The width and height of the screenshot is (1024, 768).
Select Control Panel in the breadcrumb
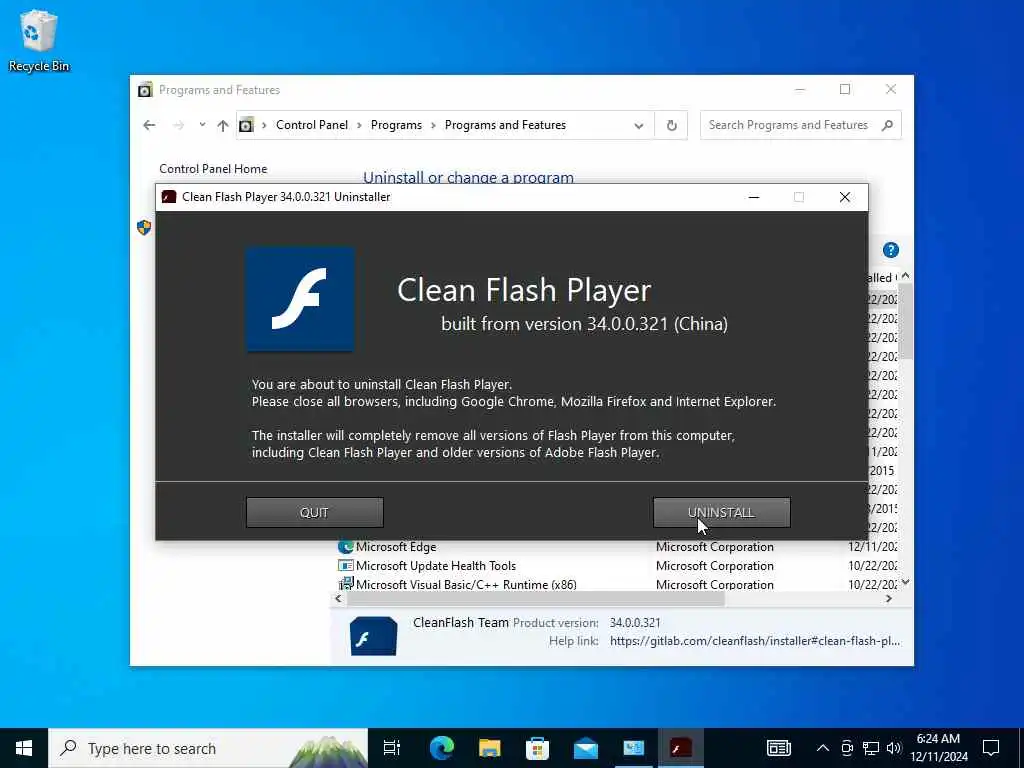coord(312,125)
